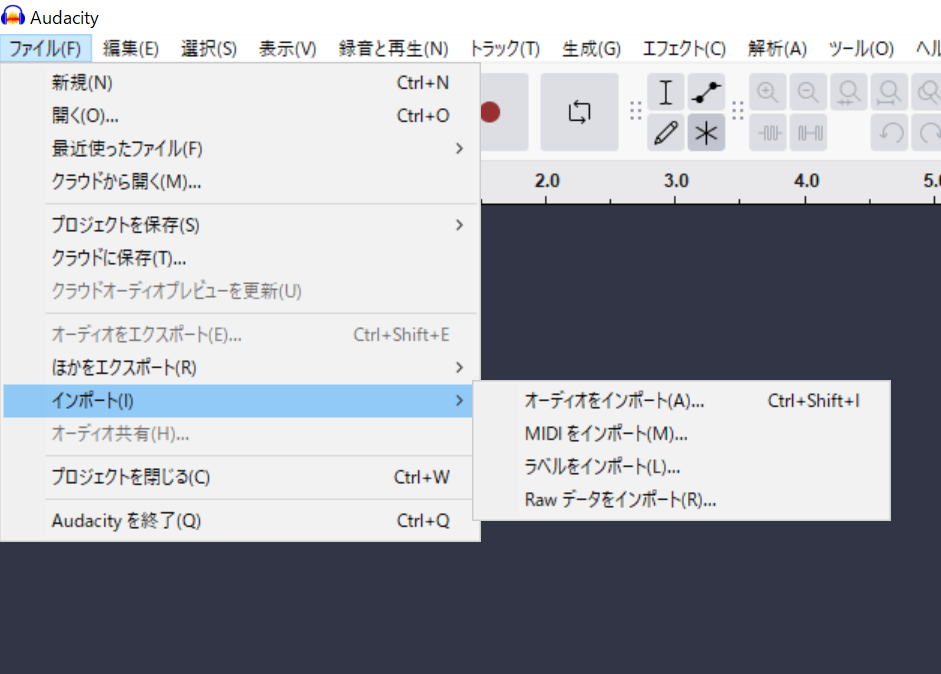Click the drag grip left of the zoom icons

[x=738, y=111]
